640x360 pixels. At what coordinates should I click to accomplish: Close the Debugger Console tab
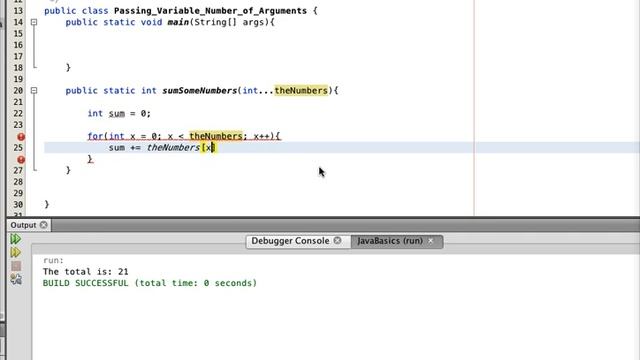(x=338, y=240)
